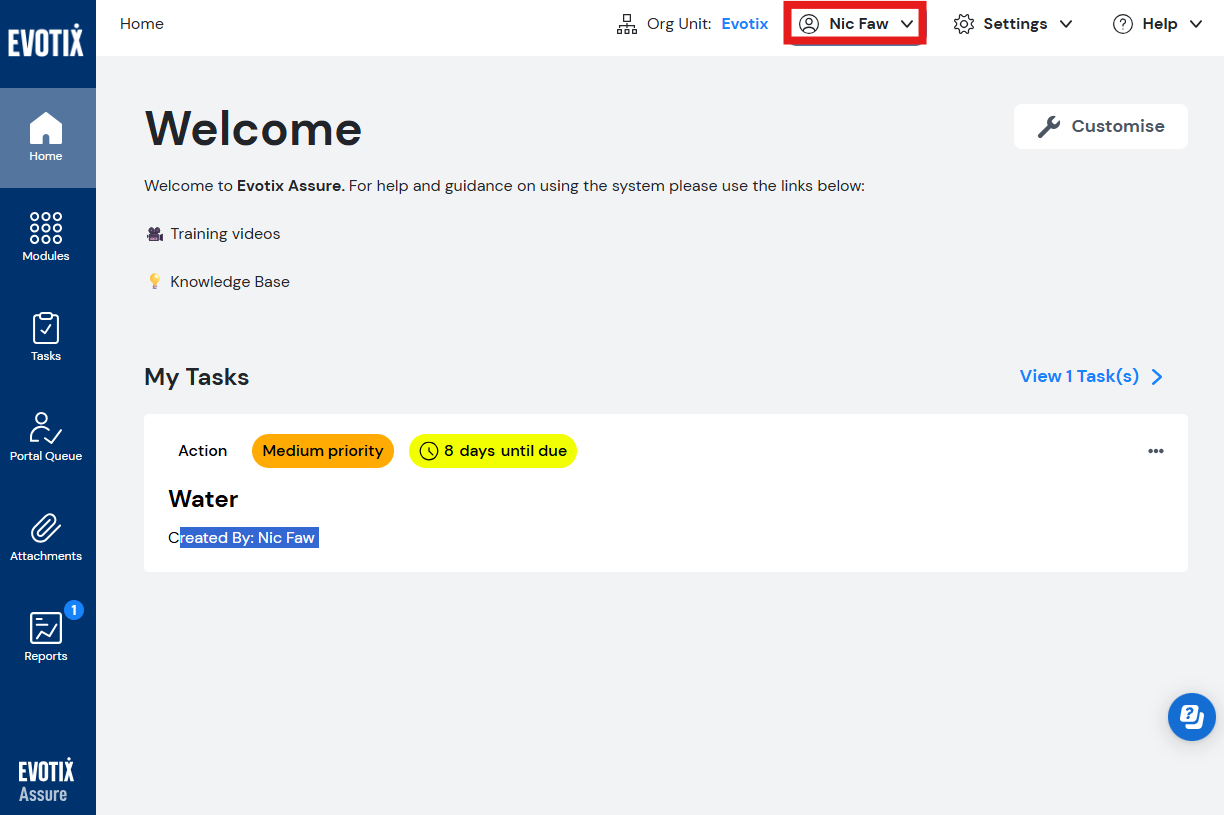Click the 8 days until due badge
This screenshot has height=815, width=1224.
[493, 451]
